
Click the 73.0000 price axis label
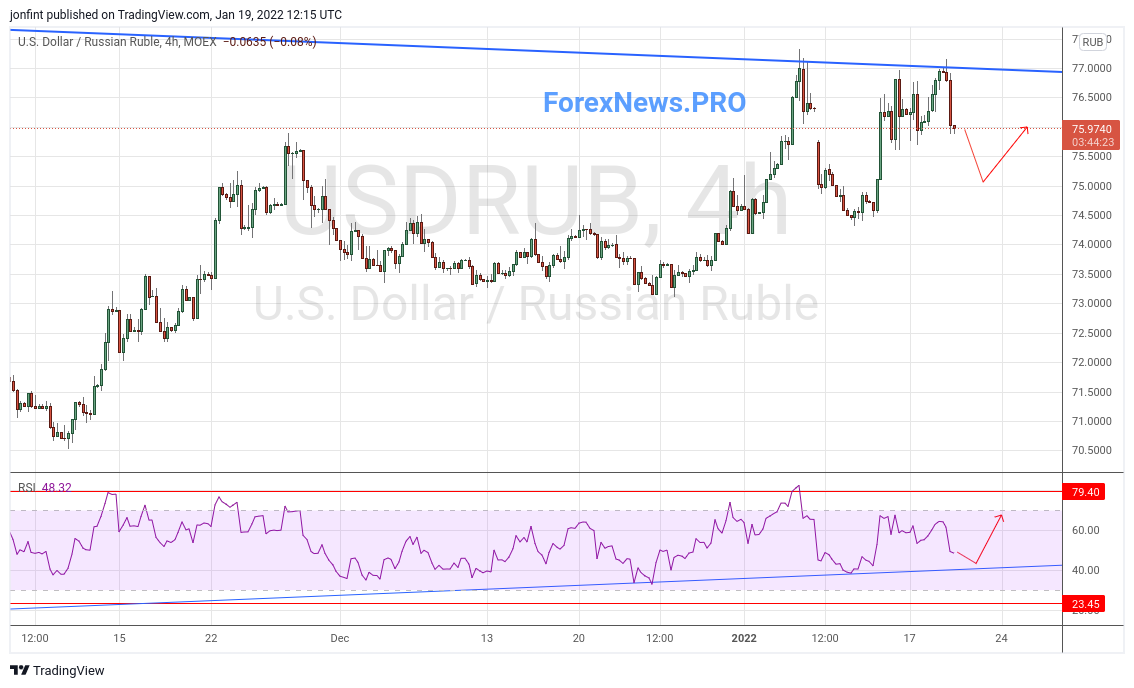pos(1091,303)
